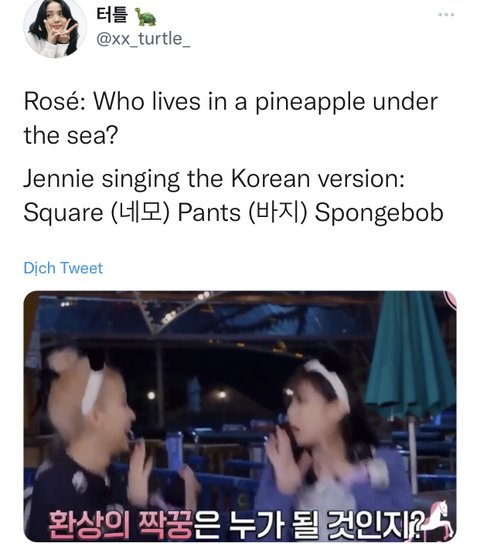Viewport: 480px width, 553px height.
Task: Select the "Jennie singing the Korean version" line
Action: click(x=214, y=179)
